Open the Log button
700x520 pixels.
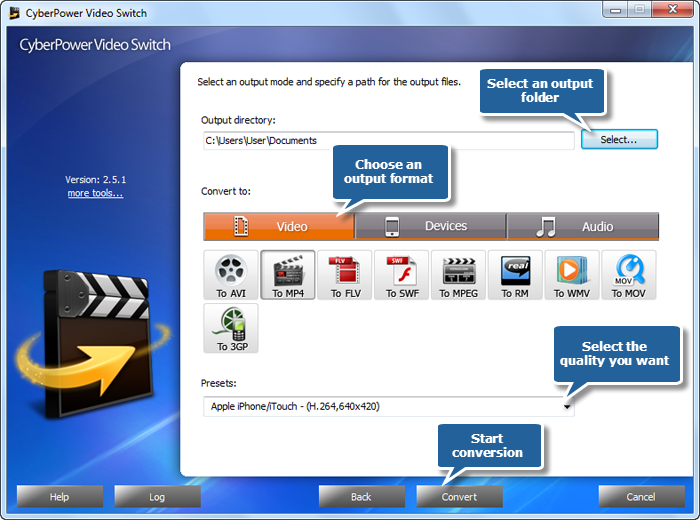pos(157,496)
